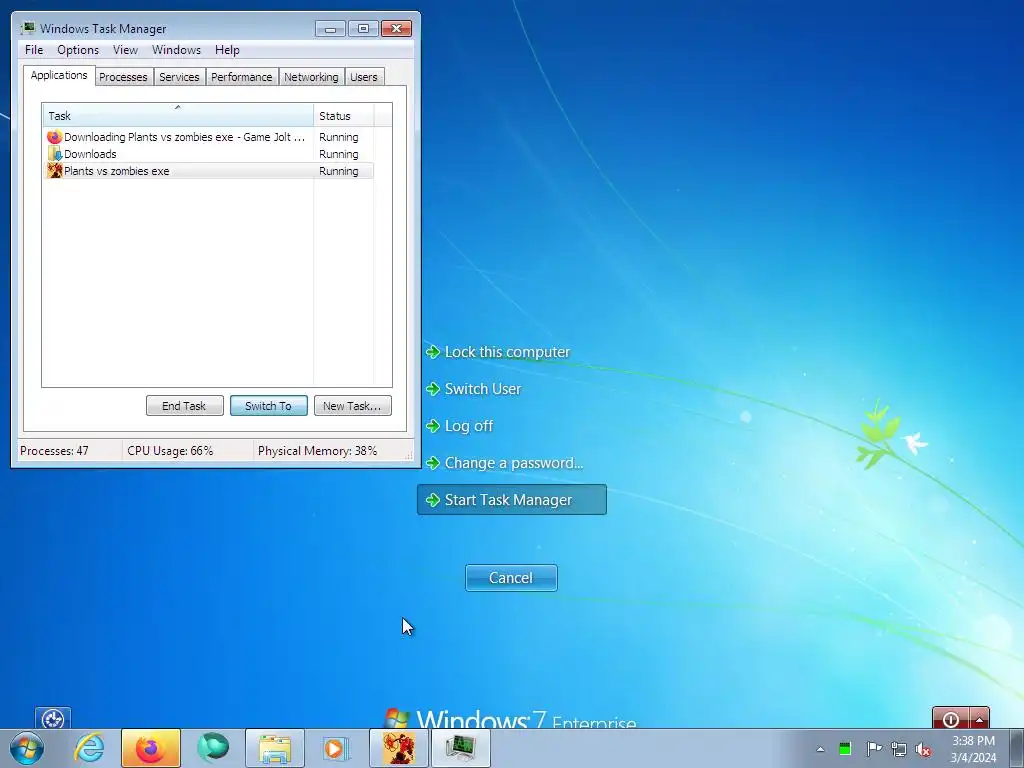Screen dimensions: 1024x768
Task: Switch to the Performance tab
Action: pyautogui.click(x=242, y=77)
